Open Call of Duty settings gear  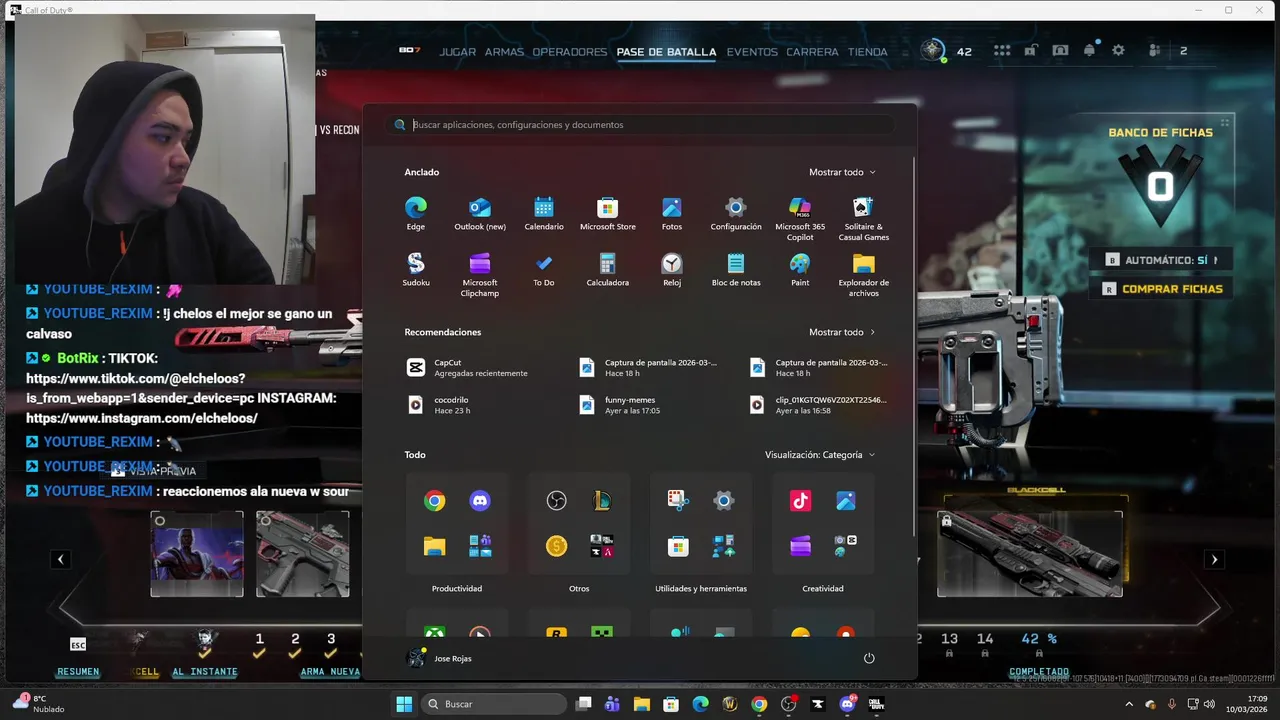pos(1118,51)
